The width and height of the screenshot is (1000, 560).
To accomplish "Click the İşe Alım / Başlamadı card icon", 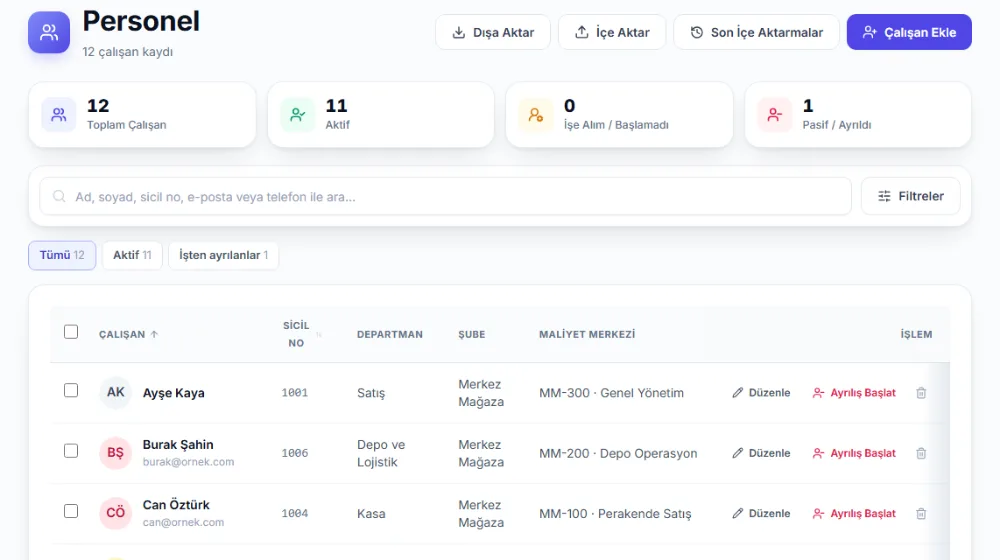I will 536,115.
